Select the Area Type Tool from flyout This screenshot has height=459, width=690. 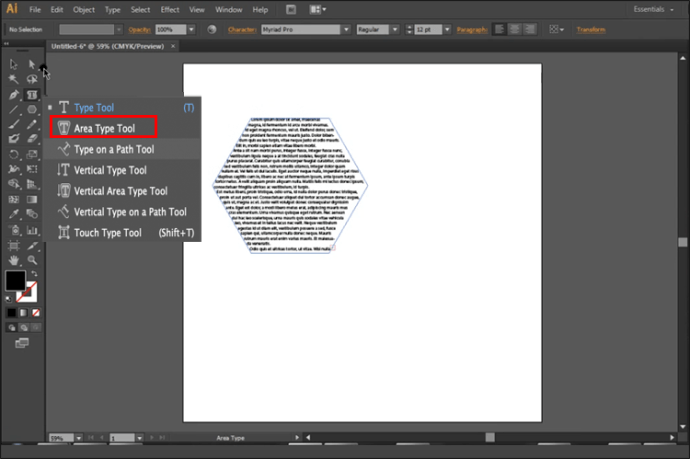pyautogui.click(x=115, y=128)
